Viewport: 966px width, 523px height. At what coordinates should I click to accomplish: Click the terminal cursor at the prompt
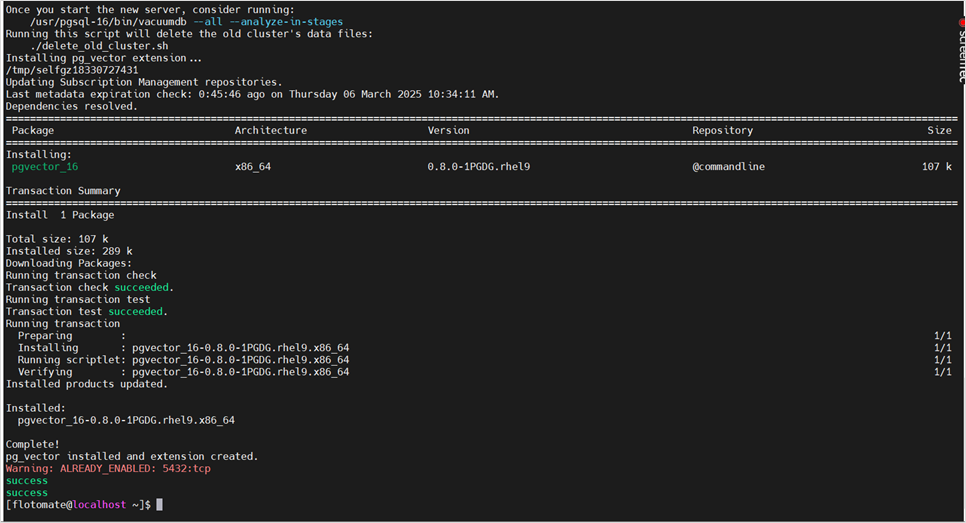pyautogui.click(x=159, y=505)
